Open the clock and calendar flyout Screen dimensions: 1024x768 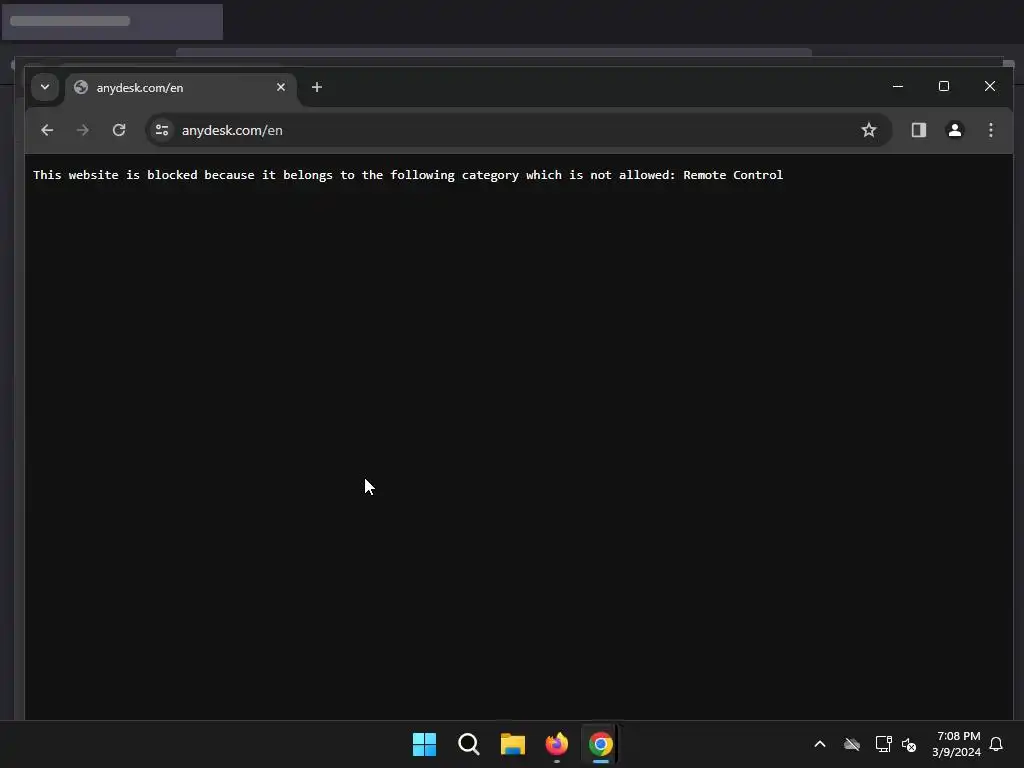coord(957,744)
